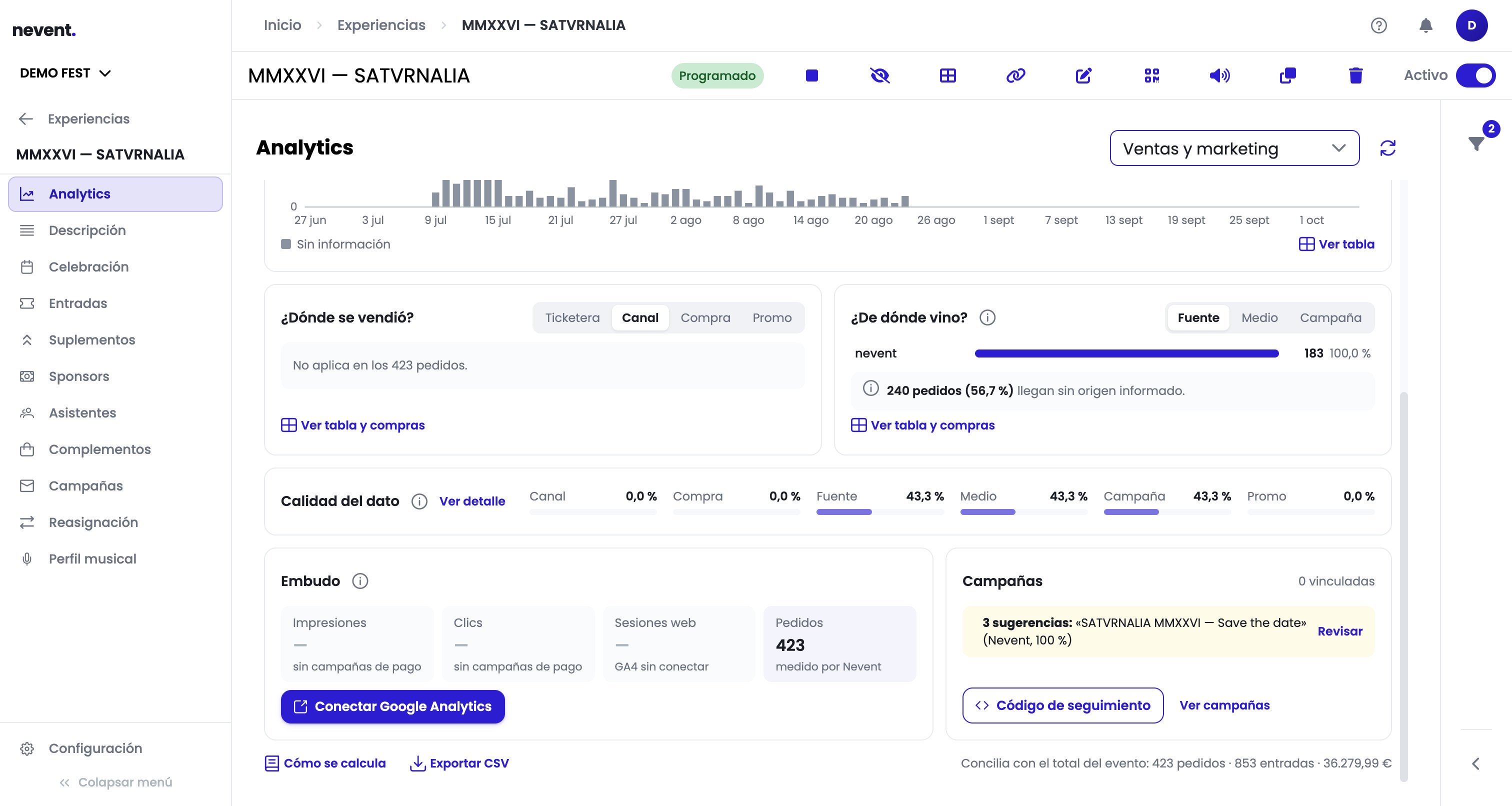Click the refresh analytics icon
This screenshot has height=806, width=1512.
tap(1387, 148)
